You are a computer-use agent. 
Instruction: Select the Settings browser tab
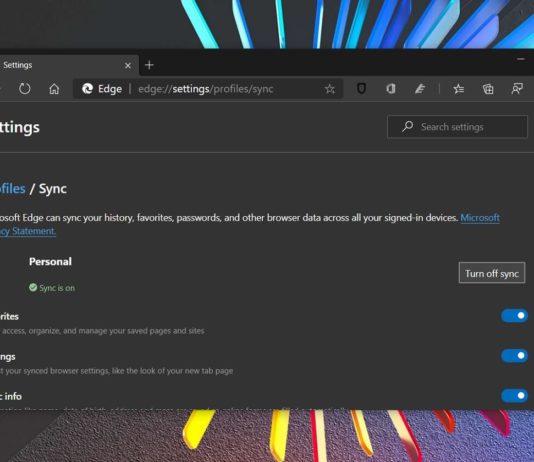[x=68, y=65]
